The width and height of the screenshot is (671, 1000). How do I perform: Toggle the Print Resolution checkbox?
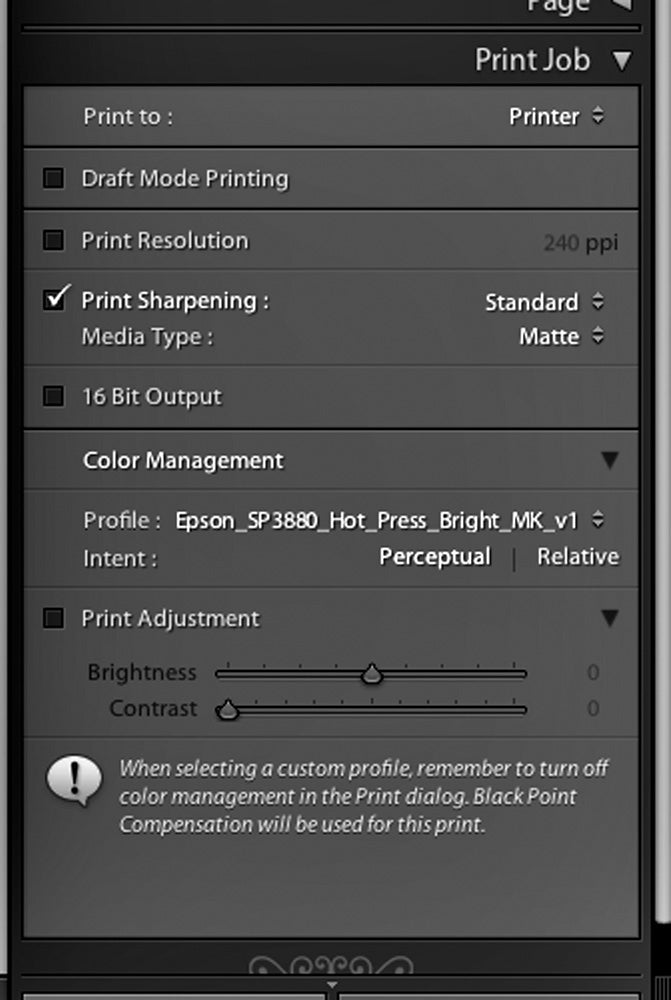coord(54,240)
